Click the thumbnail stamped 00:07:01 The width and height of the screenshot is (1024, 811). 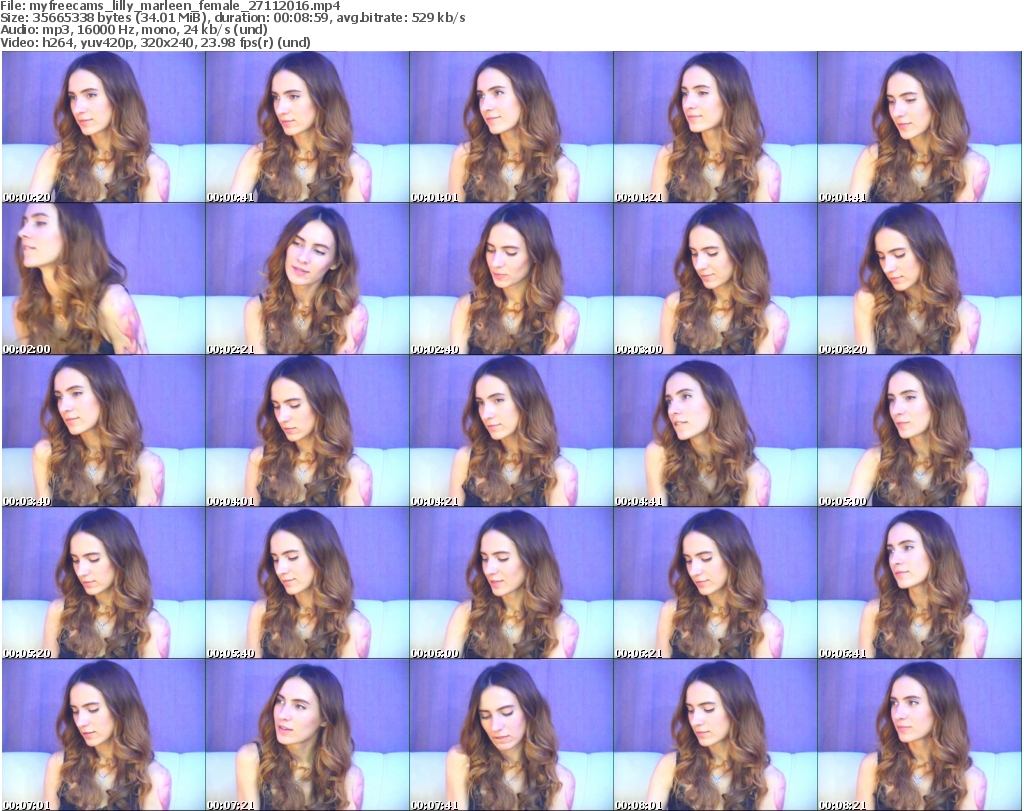(103, 735)
